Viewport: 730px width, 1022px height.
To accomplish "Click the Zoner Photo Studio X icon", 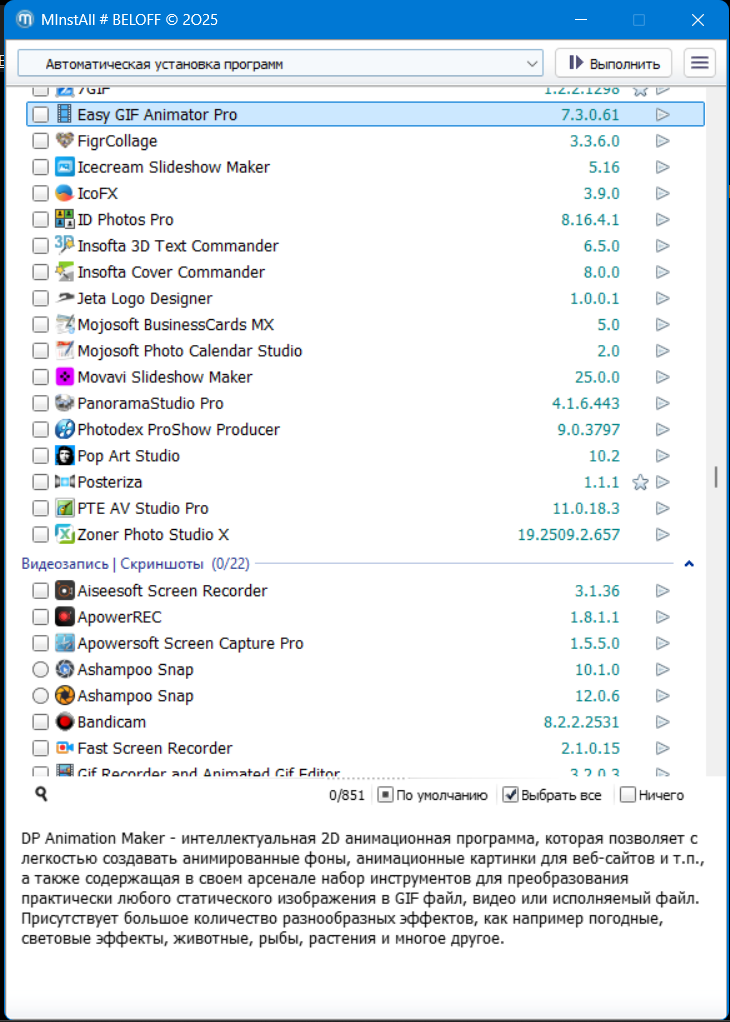I will tap(64, 534).
